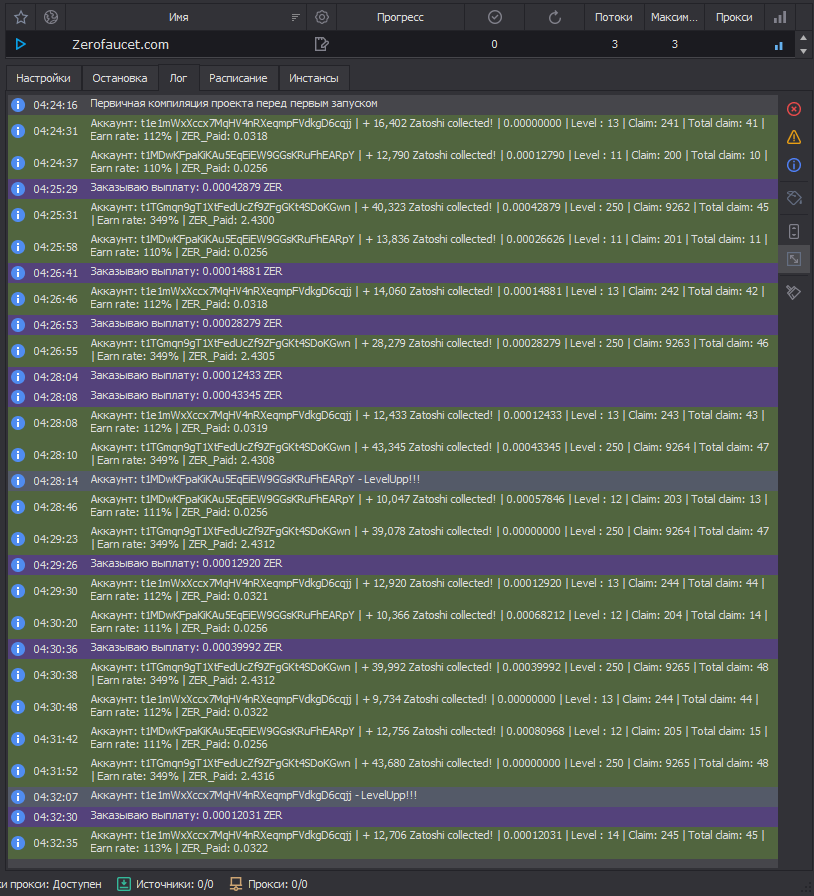Click the log color fill bucket icon
Screen dimensions: 814x896
(x=794, y=197)
